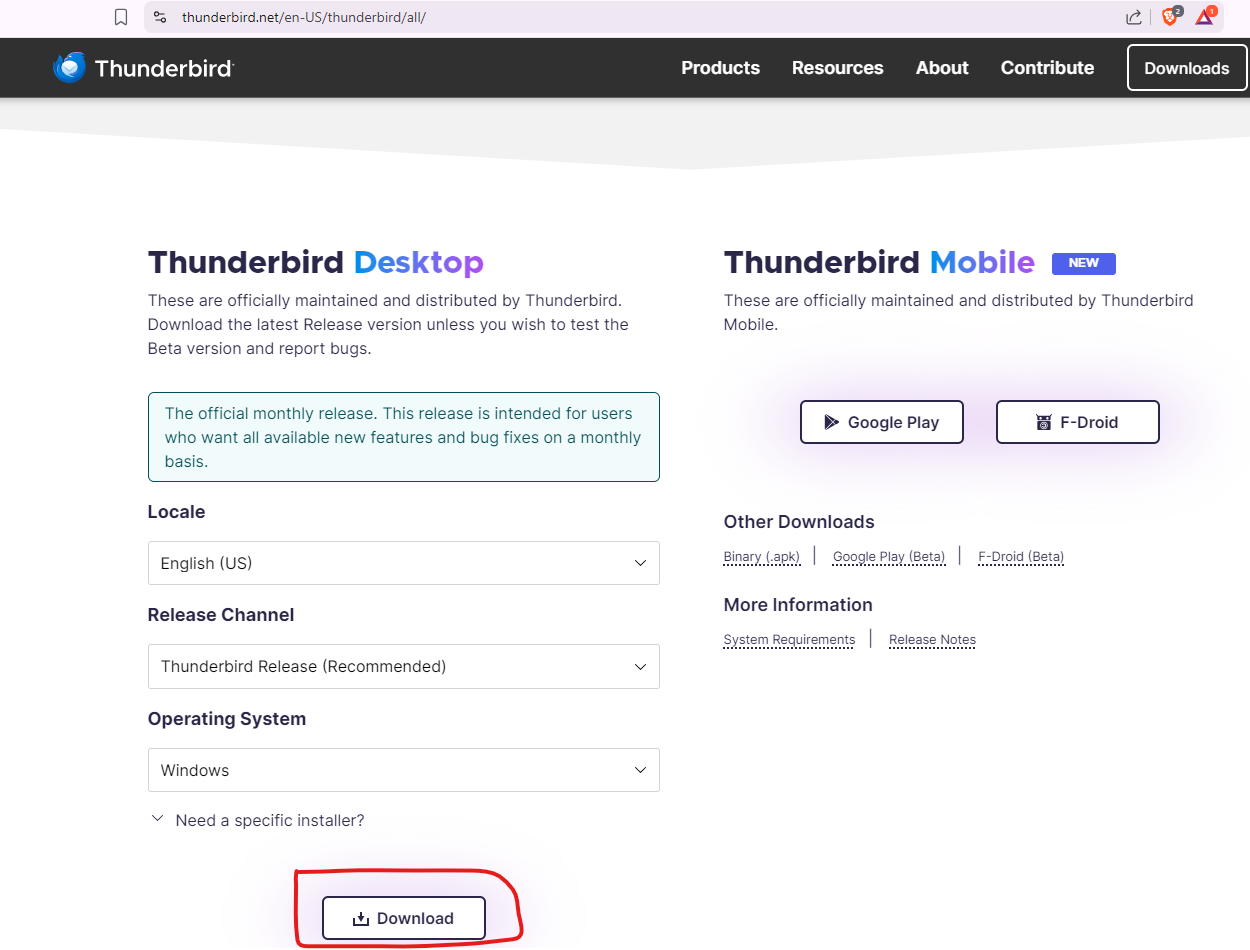1250x950 pixels.
Task: Open the Resources menu
Action: click(837, 68)
